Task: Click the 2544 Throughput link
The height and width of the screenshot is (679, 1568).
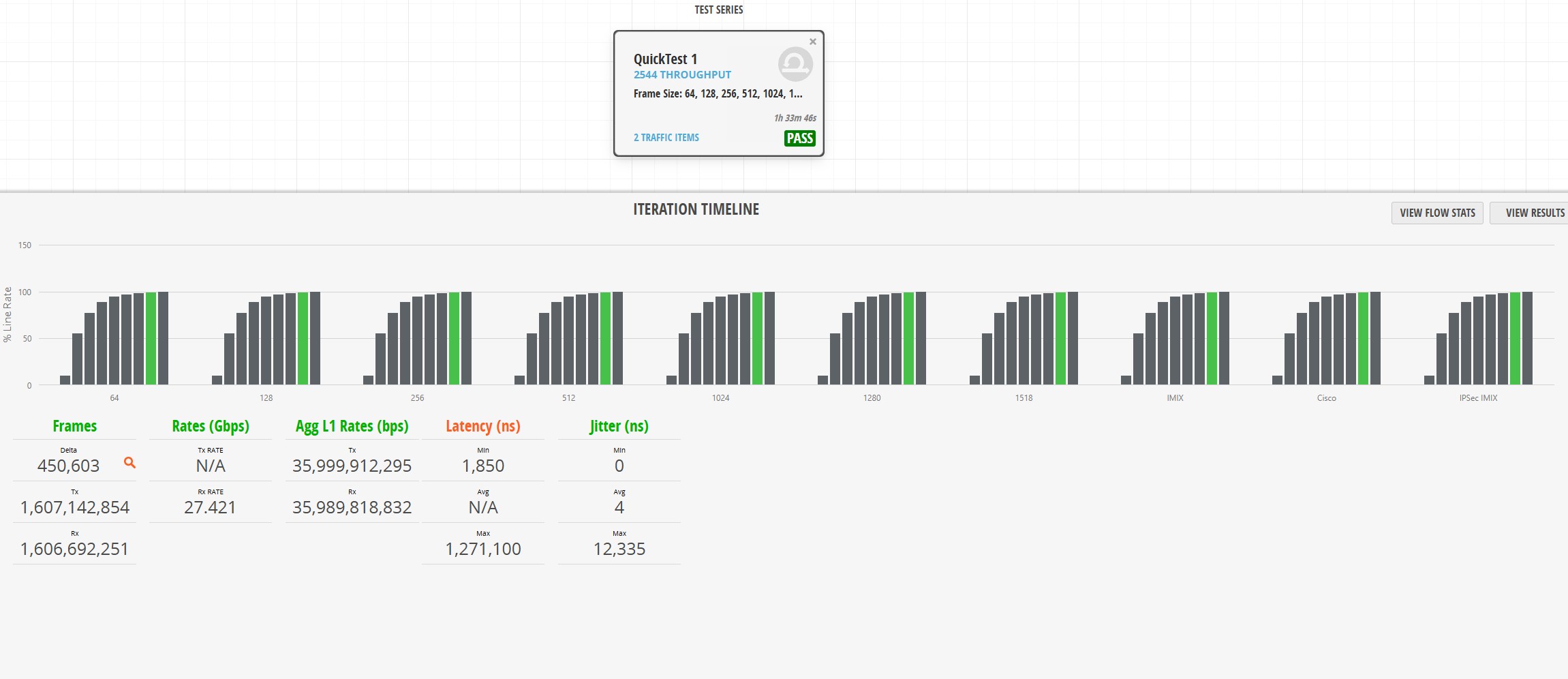Action: [x=682, y=75]
